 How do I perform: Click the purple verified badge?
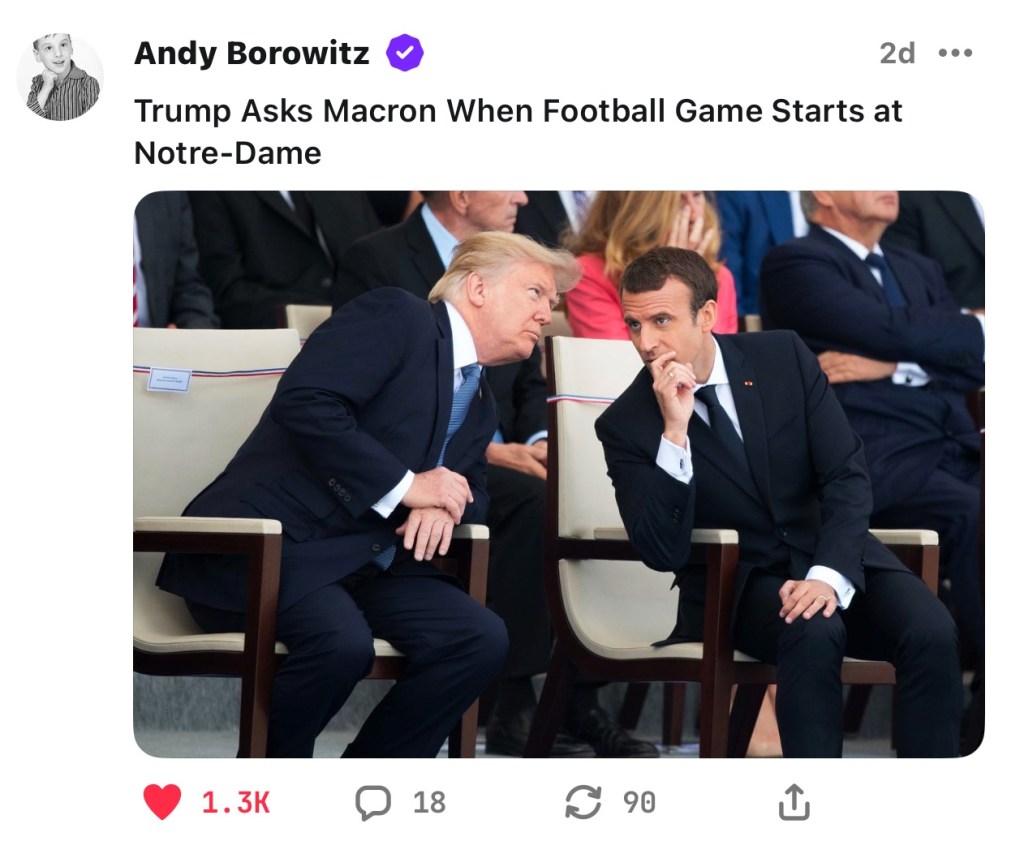tap(405, 53)
